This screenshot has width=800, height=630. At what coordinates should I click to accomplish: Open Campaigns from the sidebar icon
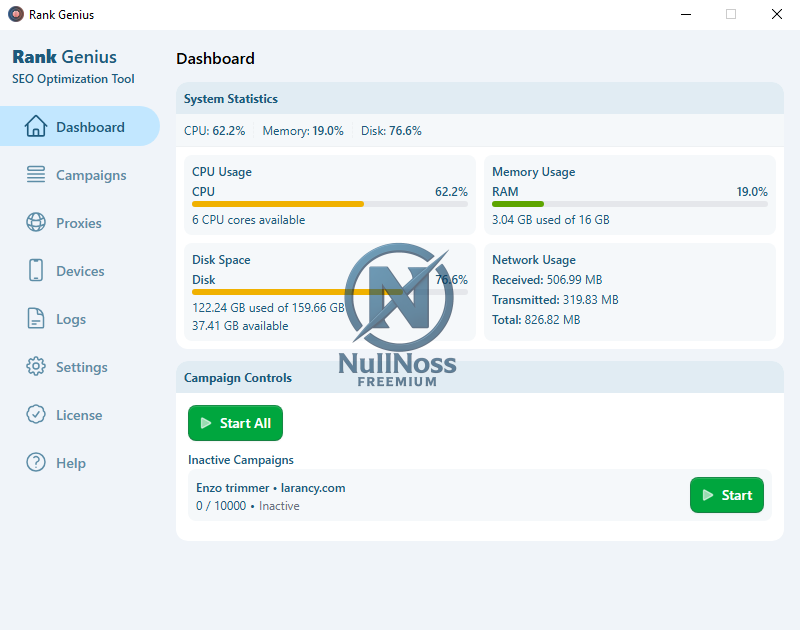tap(35, 175)
